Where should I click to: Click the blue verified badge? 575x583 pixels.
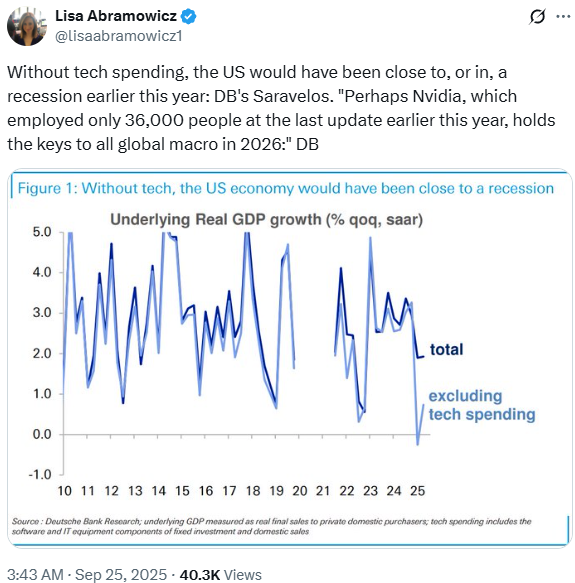(189, 16)
